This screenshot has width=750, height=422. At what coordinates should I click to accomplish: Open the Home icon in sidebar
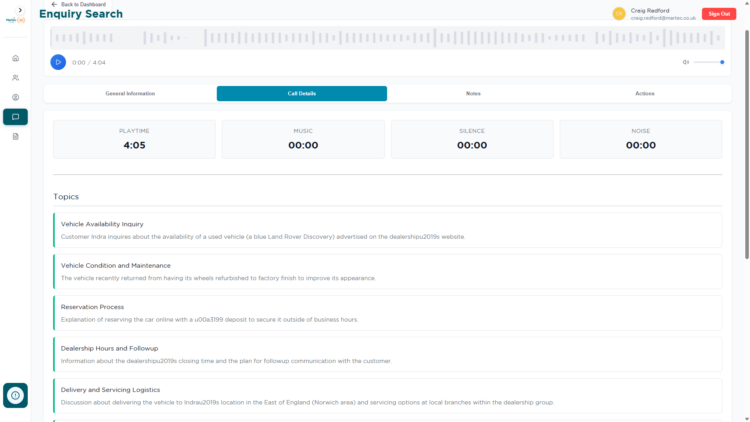[15, 58]
